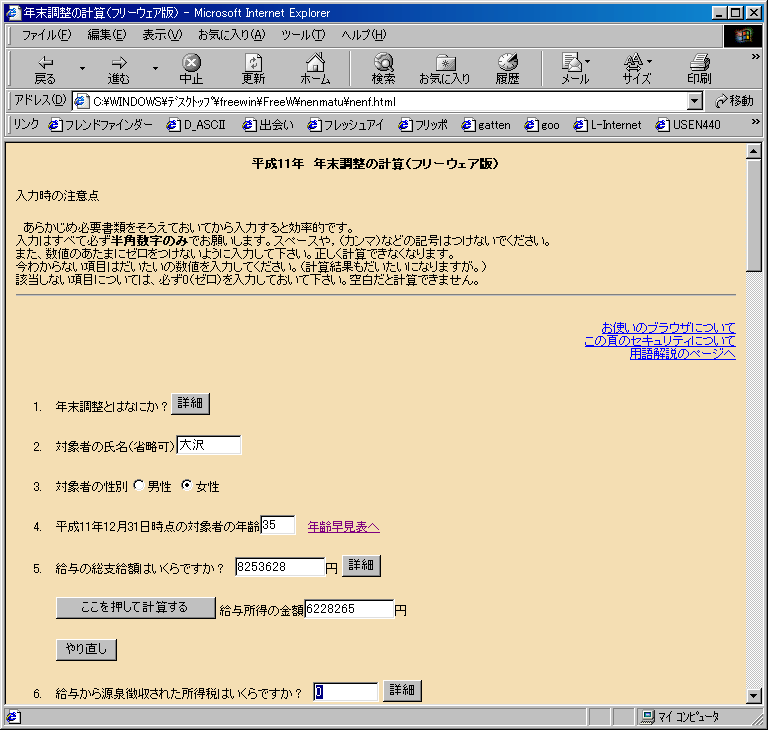Refresh the page with 更新 icon
Image resolution: width=768 pixels, height=730 pixels.
(253, 62)
